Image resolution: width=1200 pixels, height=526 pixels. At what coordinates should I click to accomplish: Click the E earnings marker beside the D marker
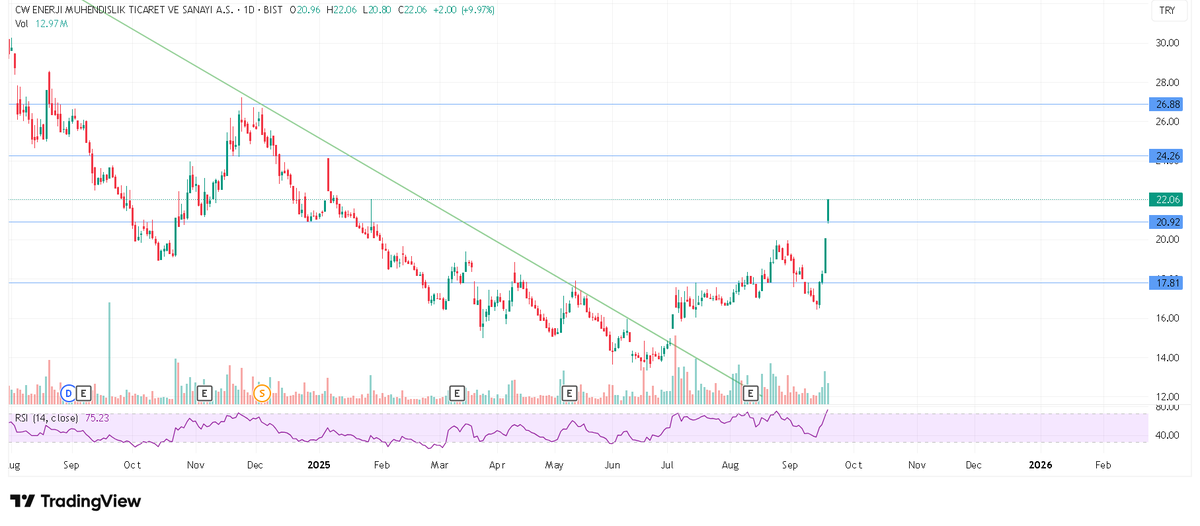pyautogui.click(x=84, y=392)
